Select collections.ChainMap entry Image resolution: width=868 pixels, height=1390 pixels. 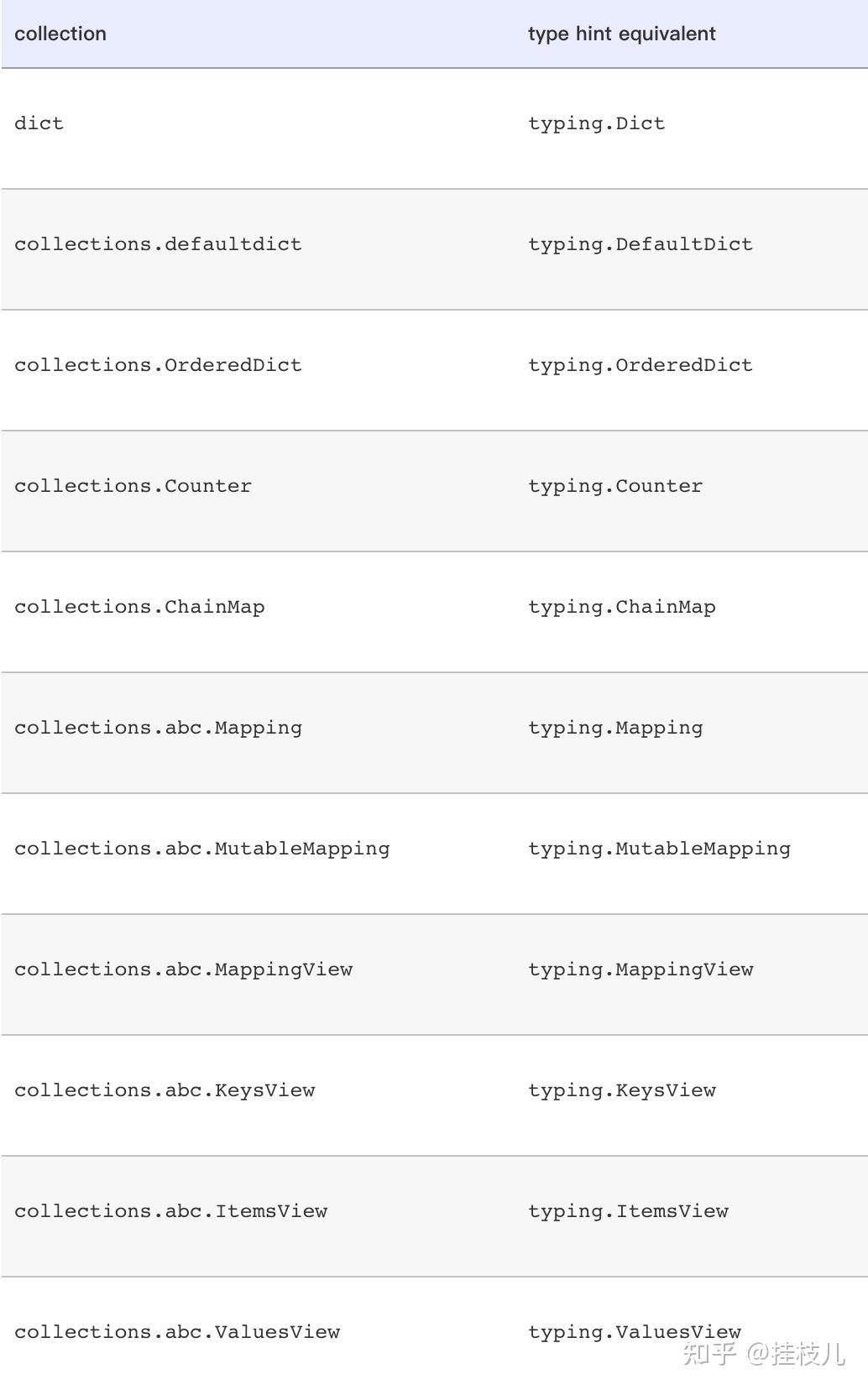(x=139, y=607)
